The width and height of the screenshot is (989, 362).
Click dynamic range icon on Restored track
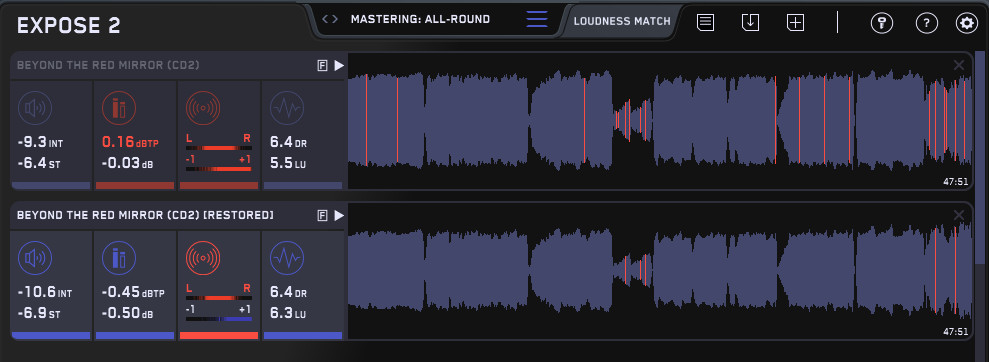287,258
